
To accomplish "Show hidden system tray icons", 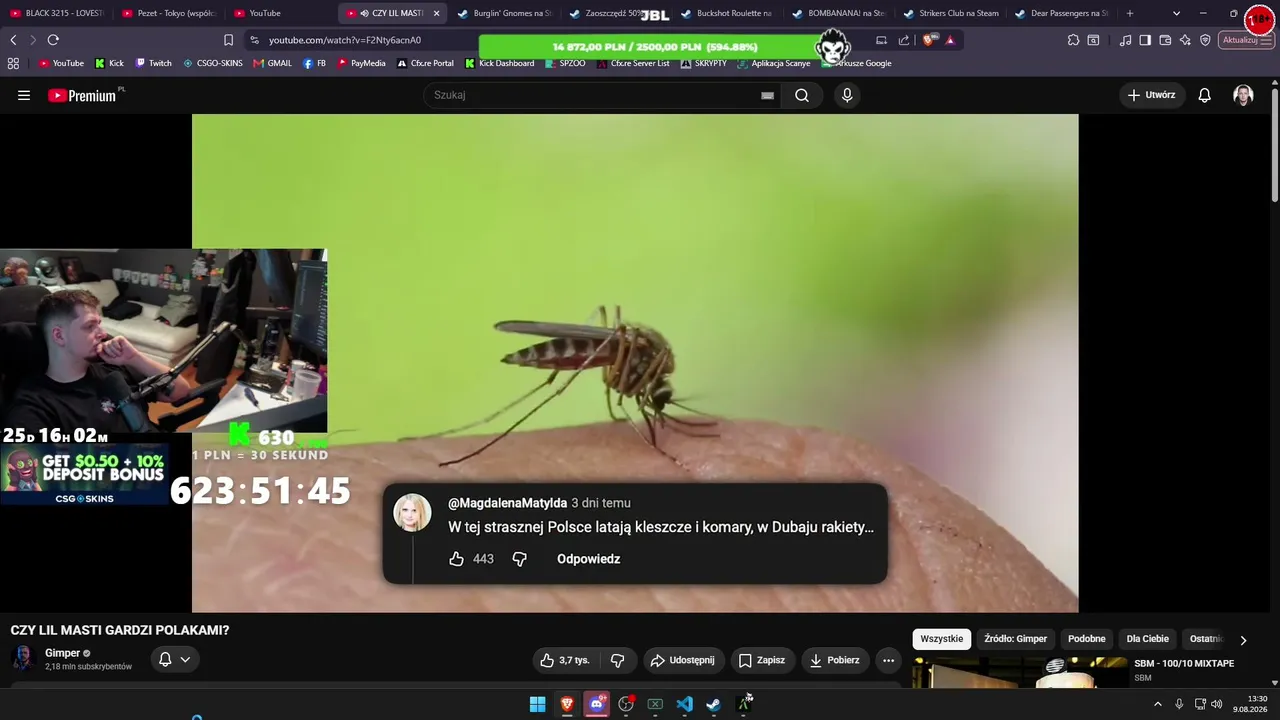I will click(x=1158, y=704).
